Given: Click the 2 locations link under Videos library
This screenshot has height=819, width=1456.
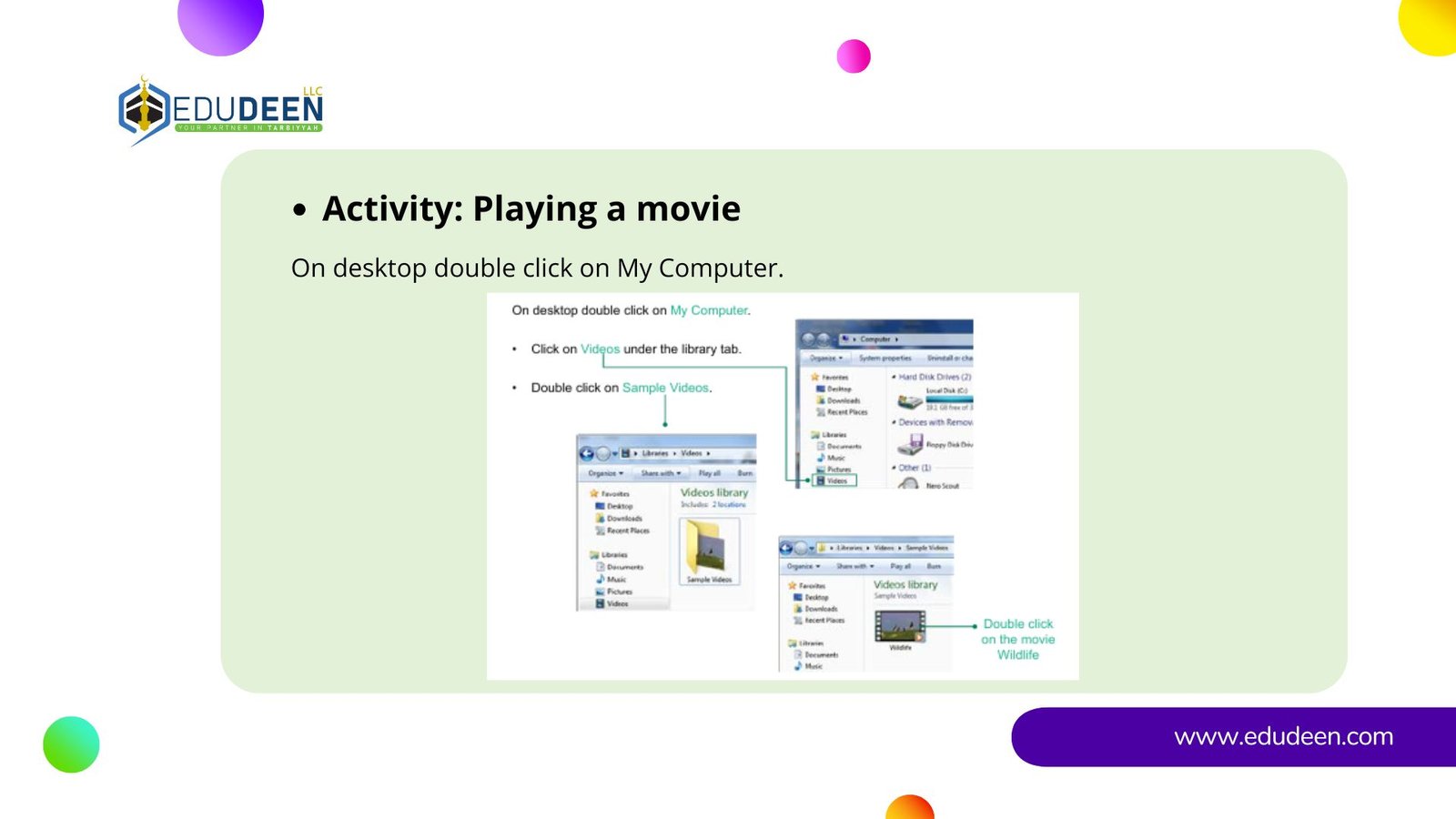Looking at the screenshot, I should tap(729, 504).
